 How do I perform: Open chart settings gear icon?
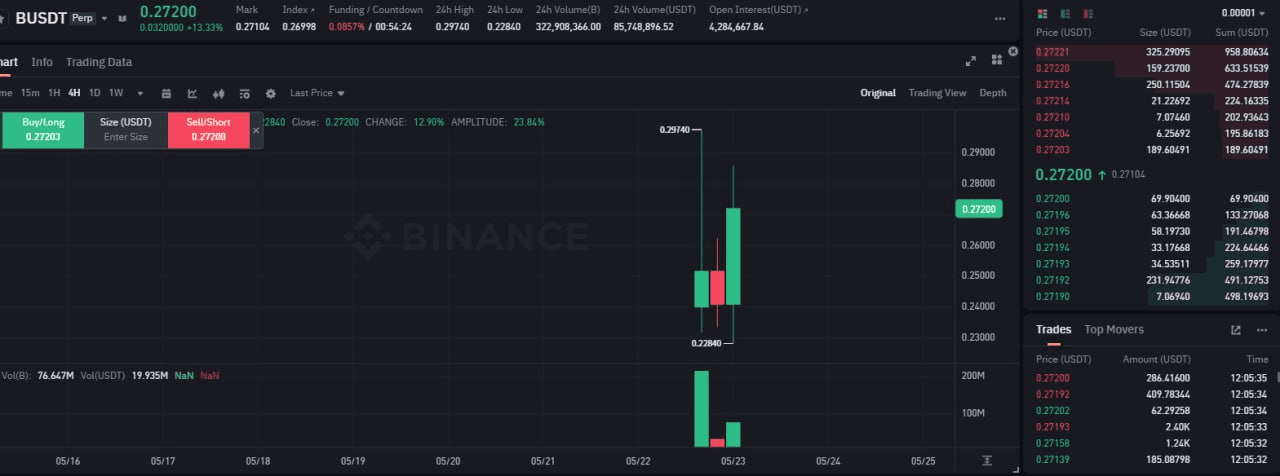click(270, 93)
